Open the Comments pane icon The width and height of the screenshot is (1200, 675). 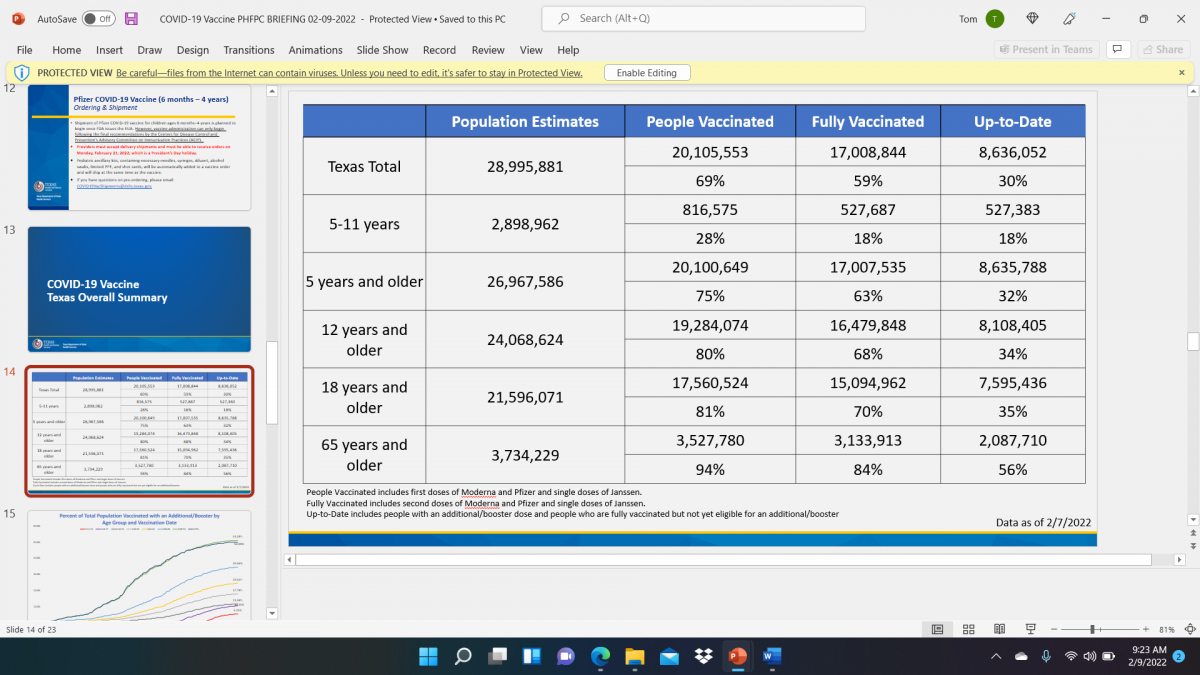tap(1117, 49)
